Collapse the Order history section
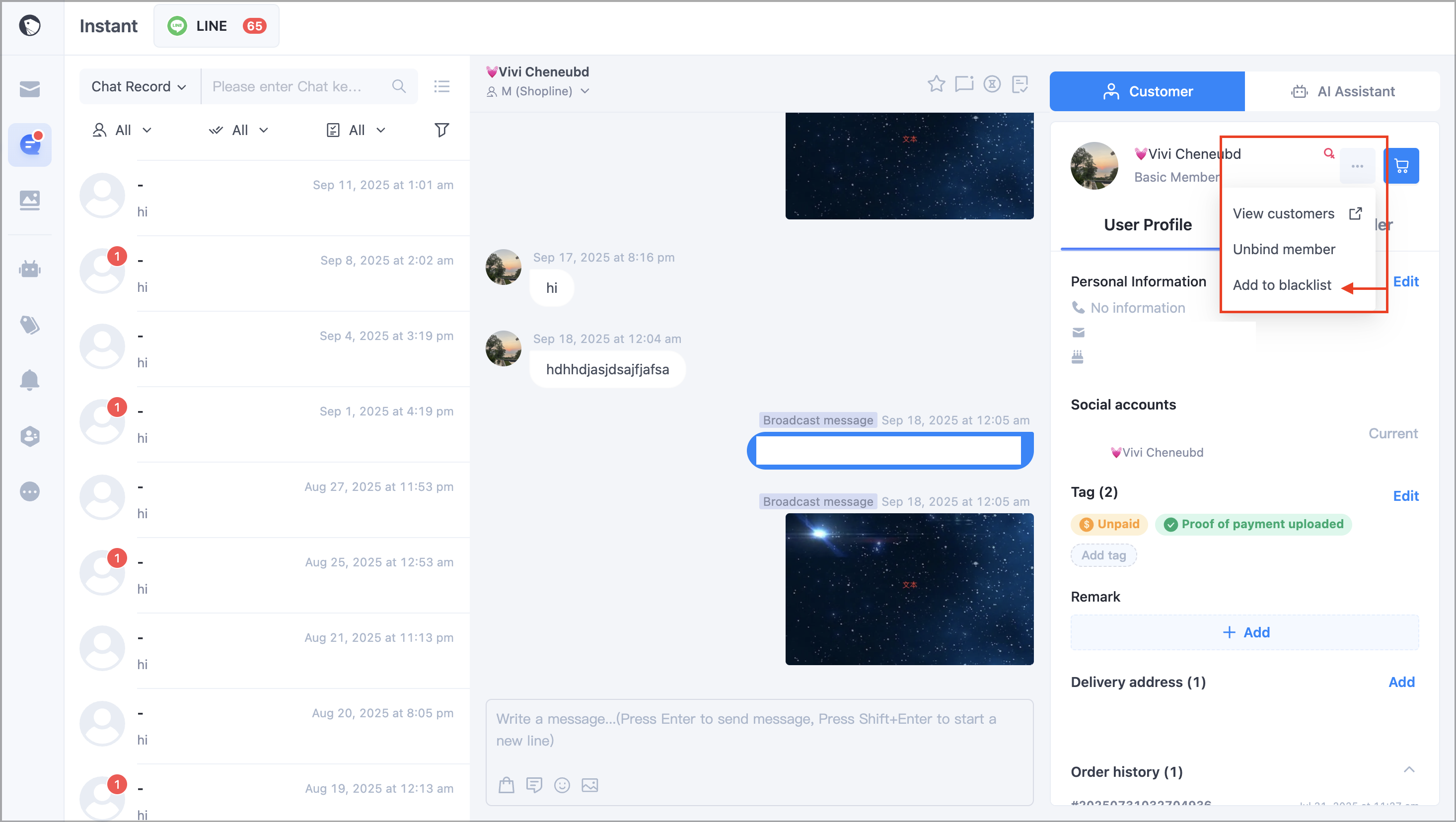Viewport: 1456px width, 822px height. point(1408,770)
